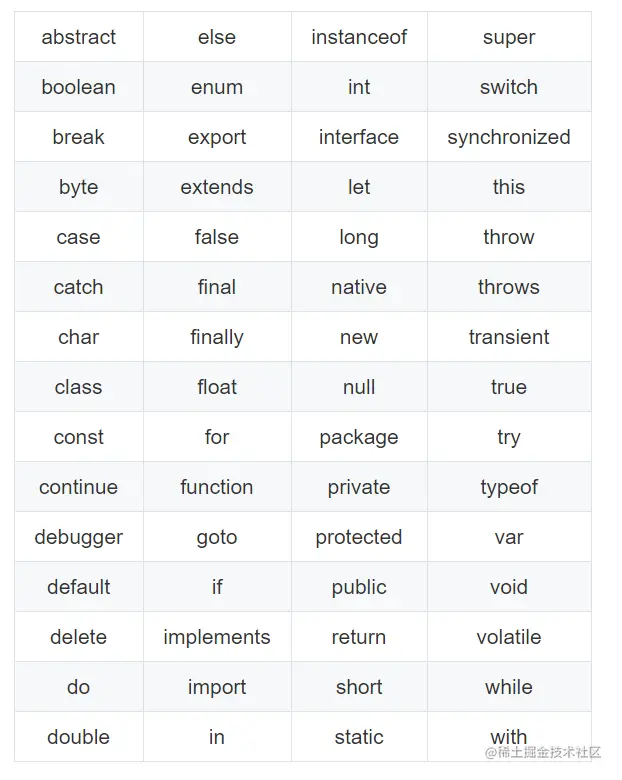
Task: Click the 'native' table cell
Action: coord(359,287)
